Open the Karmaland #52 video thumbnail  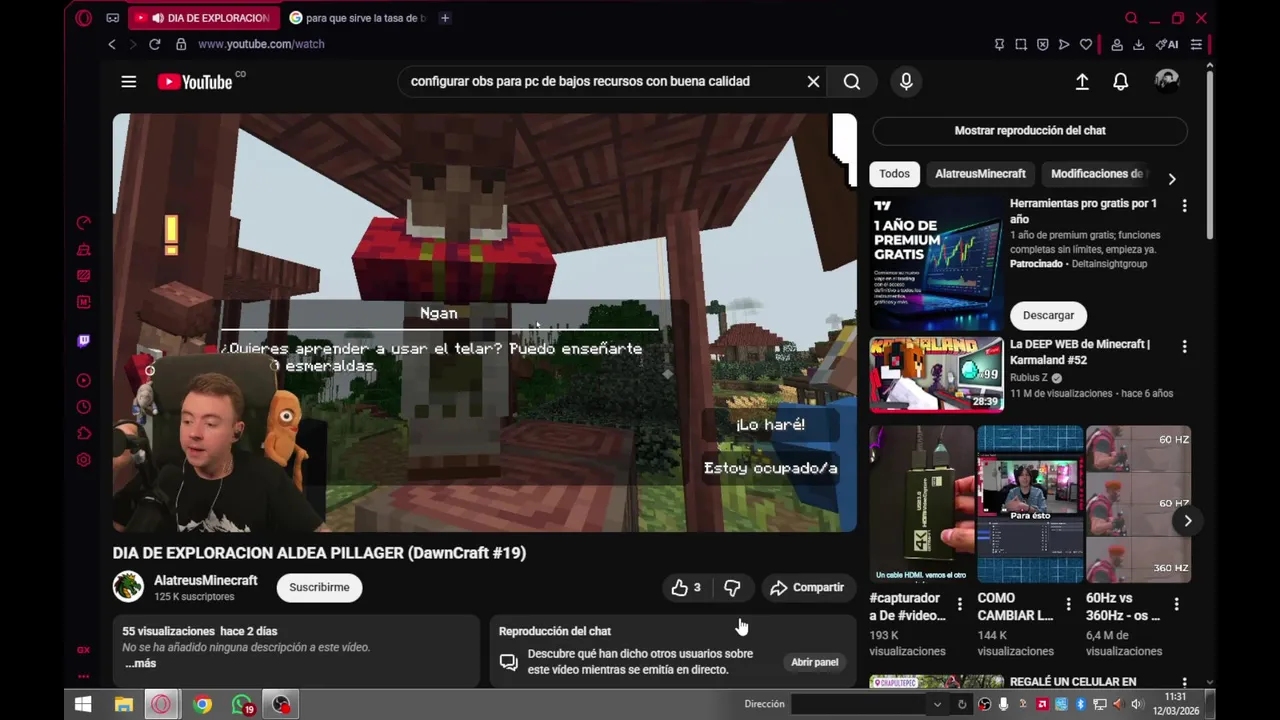(x=936, y=374)
